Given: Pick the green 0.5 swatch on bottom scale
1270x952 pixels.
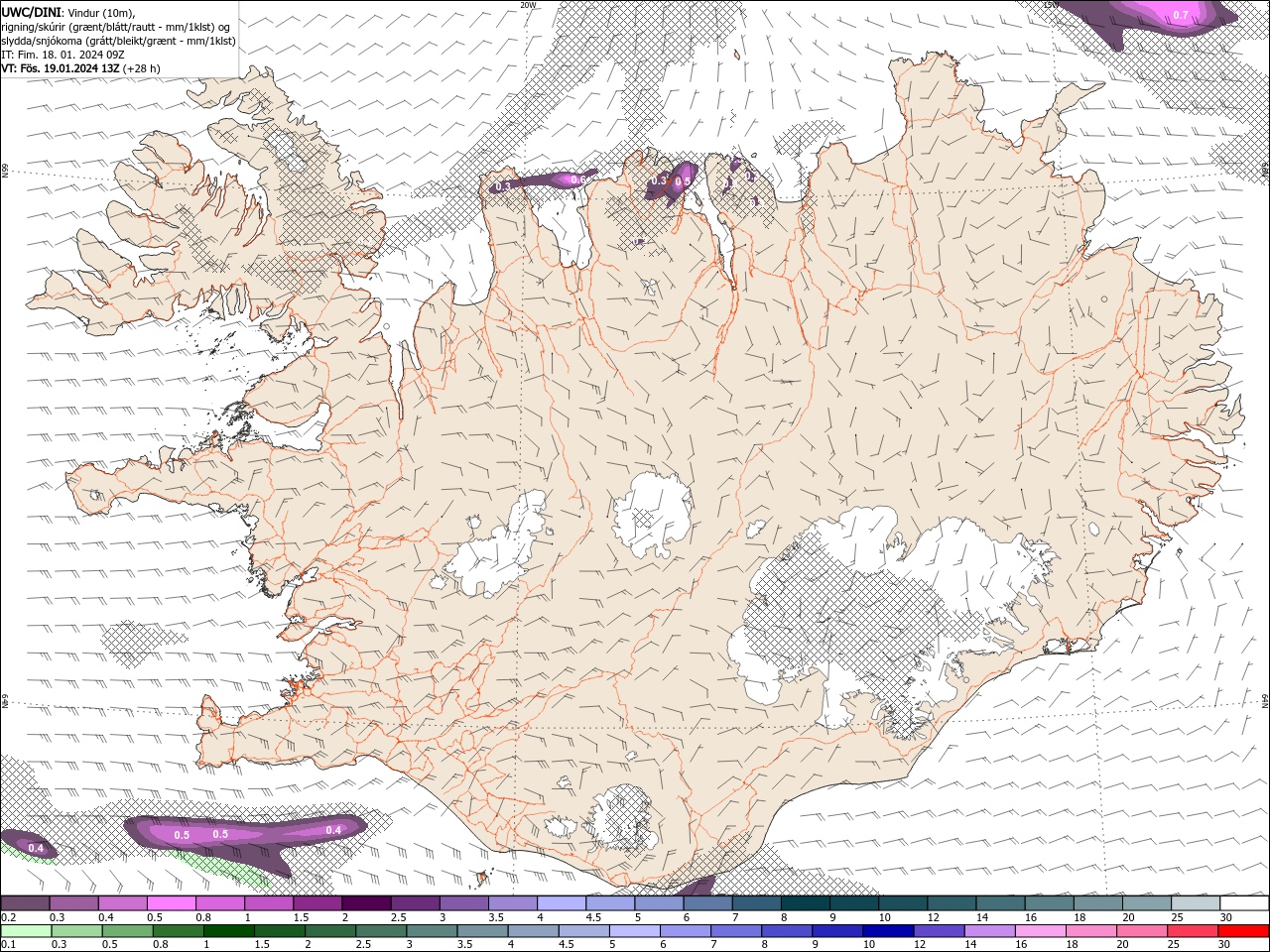Looking at the screenshot, I should point(127,931).
